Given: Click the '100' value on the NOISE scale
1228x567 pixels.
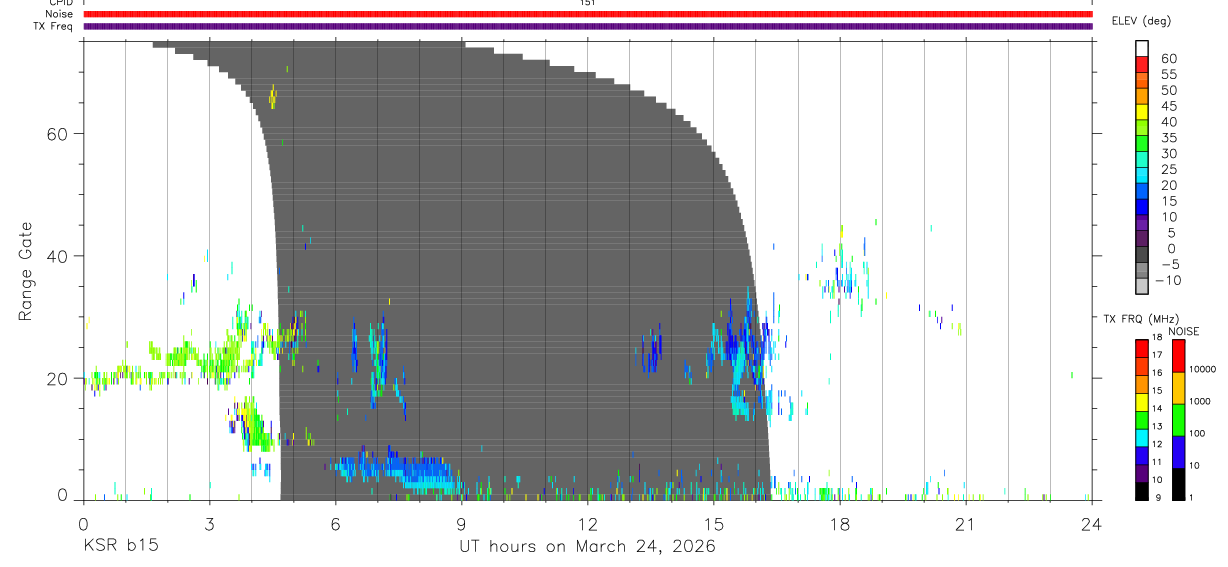Looking at the screenshot, I should click(x=1197, y=434).
